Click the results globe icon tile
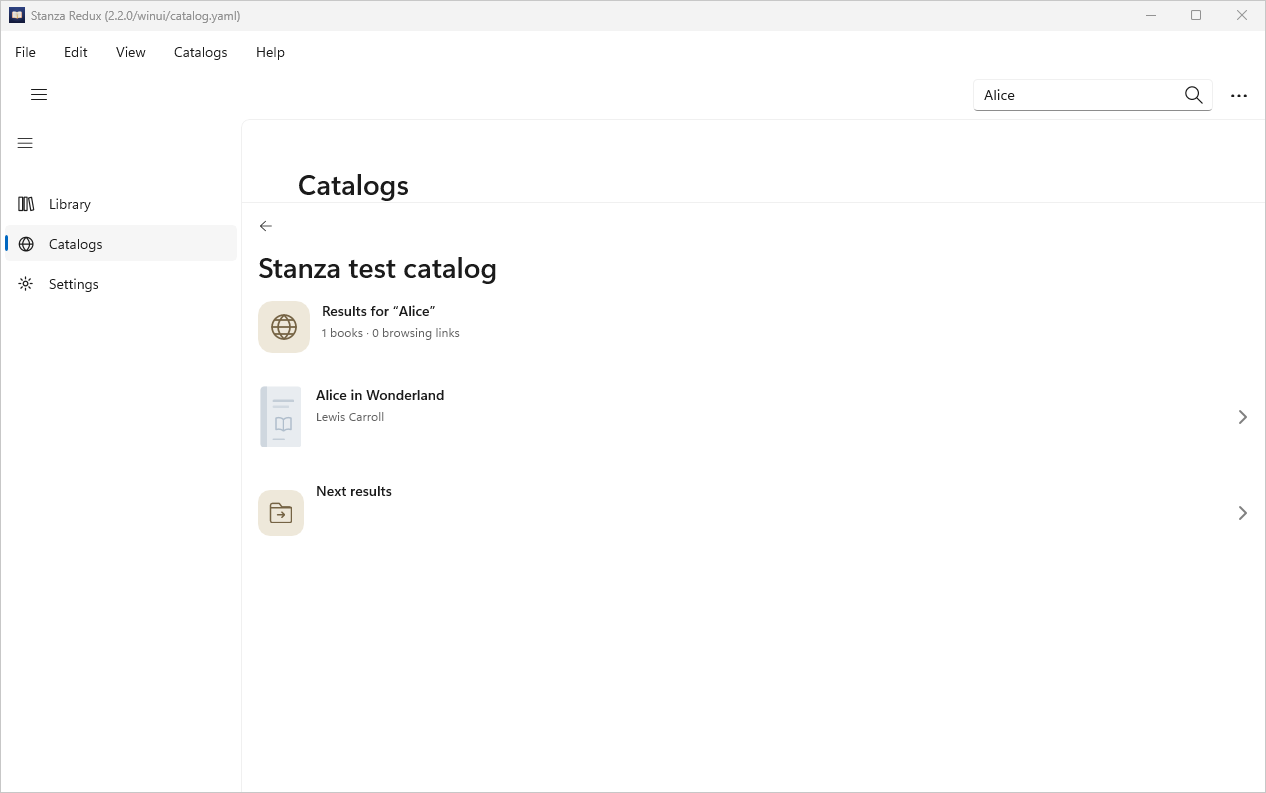This screenshot has height=793, width=1266. (x=284, y=327)
